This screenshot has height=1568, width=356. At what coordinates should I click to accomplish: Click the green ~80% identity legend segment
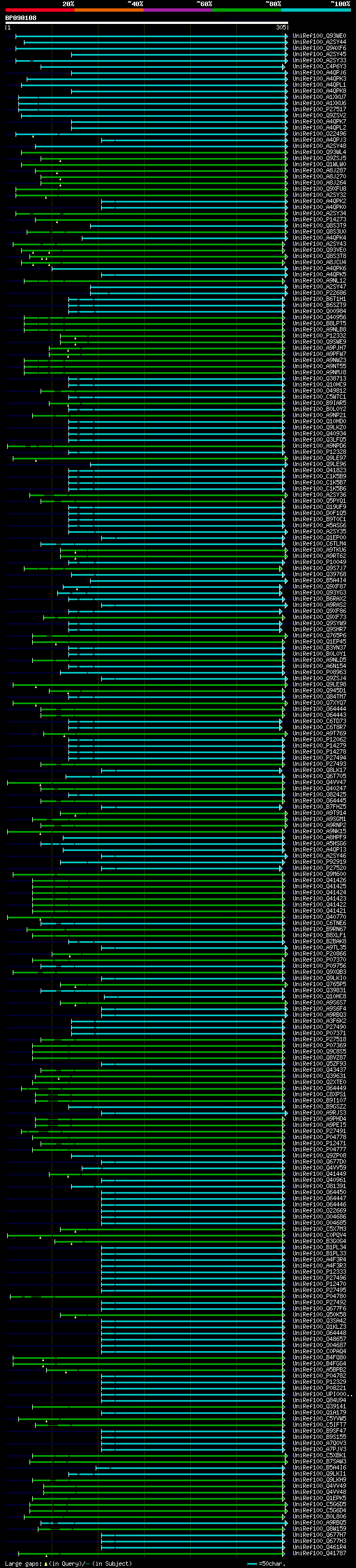247,10
